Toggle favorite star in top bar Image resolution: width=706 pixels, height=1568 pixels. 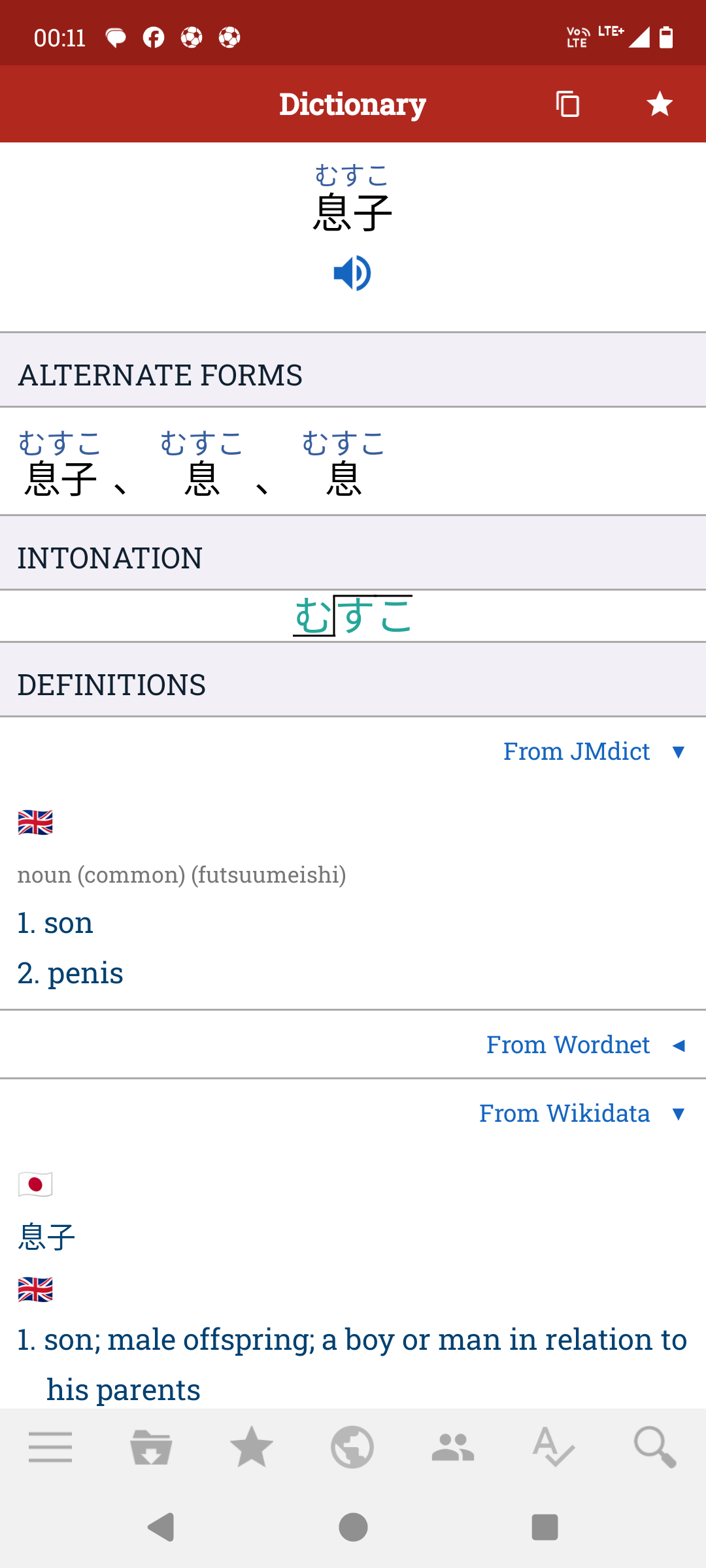point(660,104)
